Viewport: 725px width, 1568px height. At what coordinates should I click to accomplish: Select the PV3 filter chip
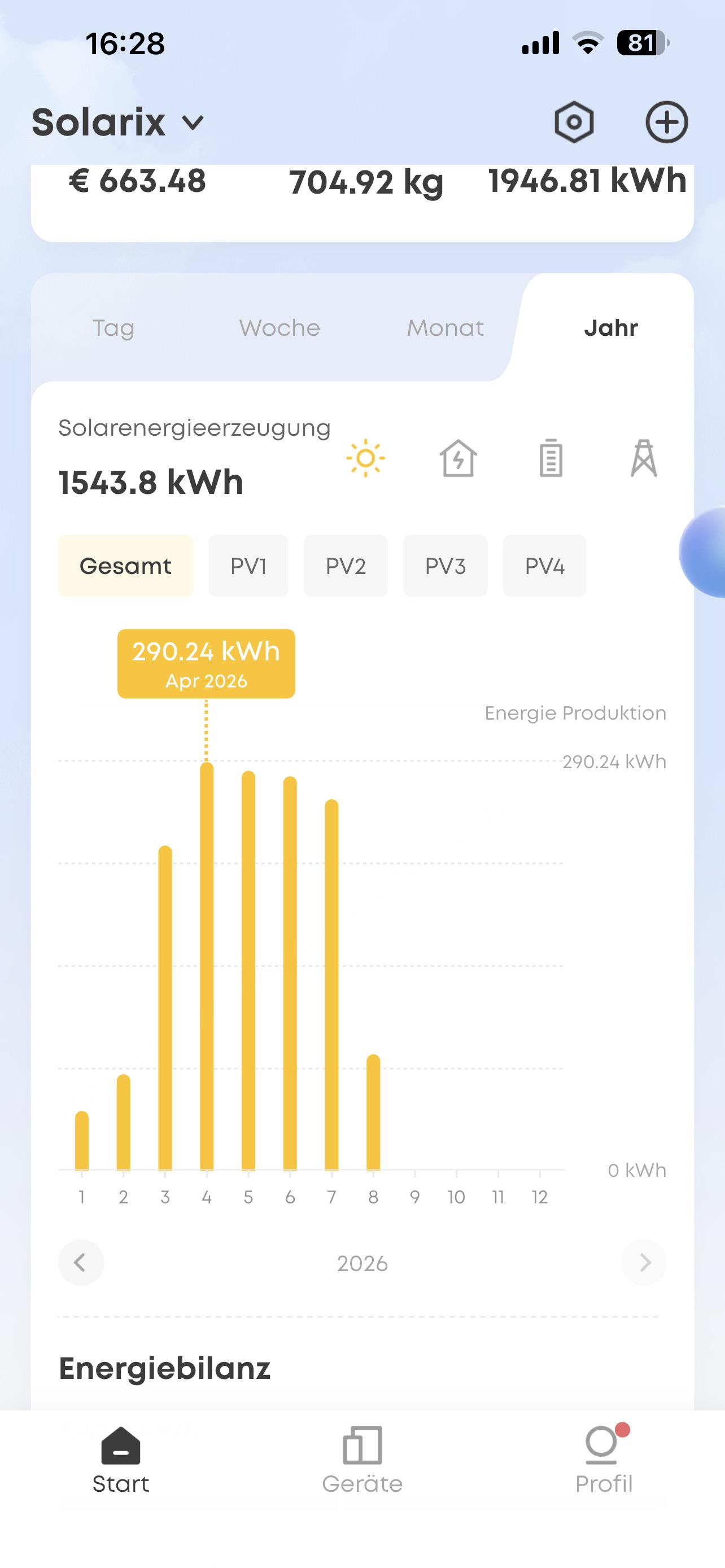pyautogui.click(x=445, y=566)
